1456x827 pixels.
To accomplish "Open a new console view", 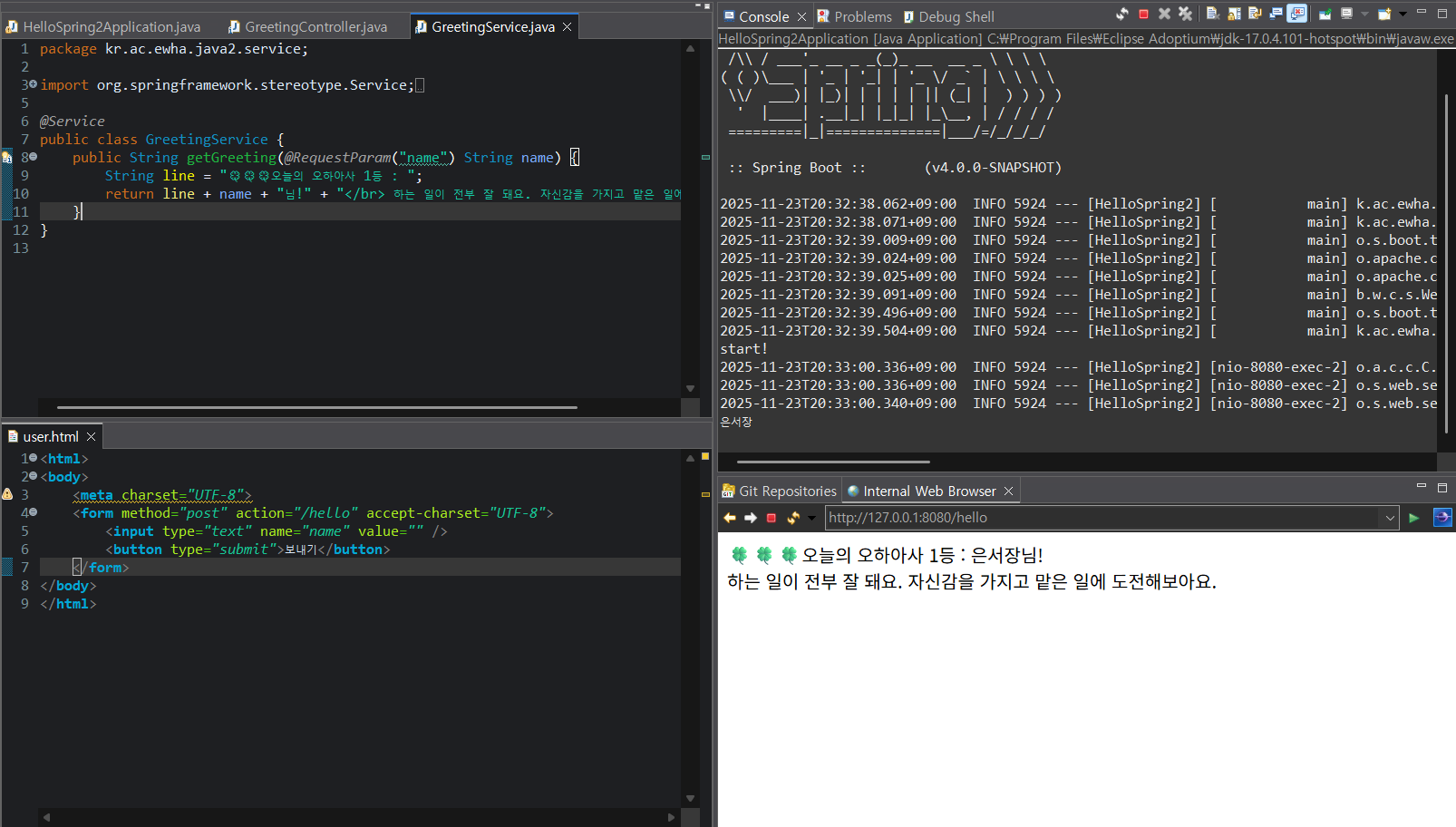I will coord(1384,14).
